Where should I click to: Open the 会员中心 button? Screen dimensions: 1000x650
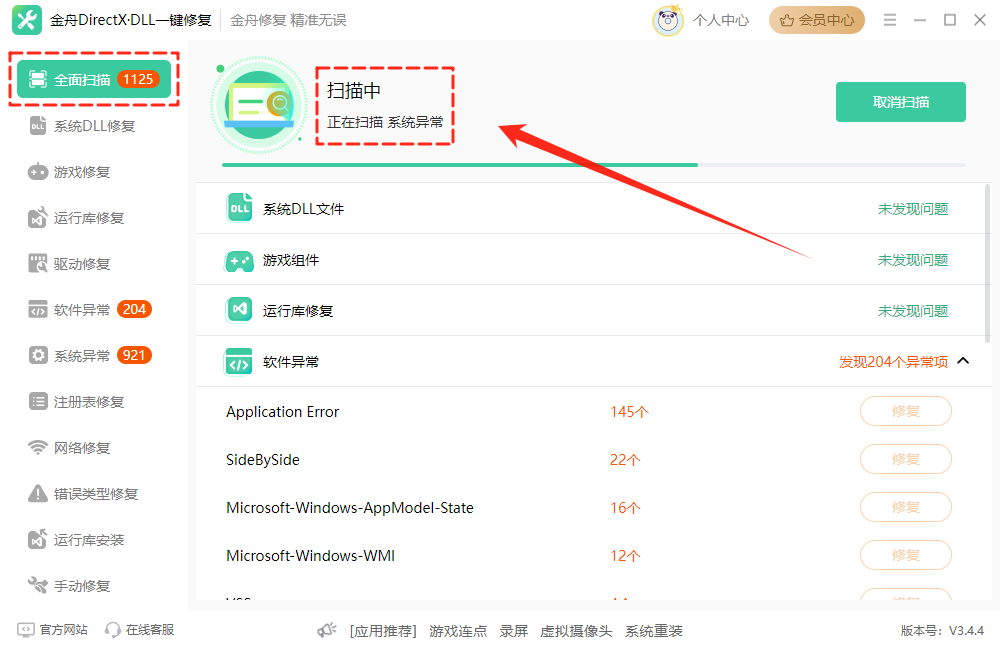click(817, 20)
